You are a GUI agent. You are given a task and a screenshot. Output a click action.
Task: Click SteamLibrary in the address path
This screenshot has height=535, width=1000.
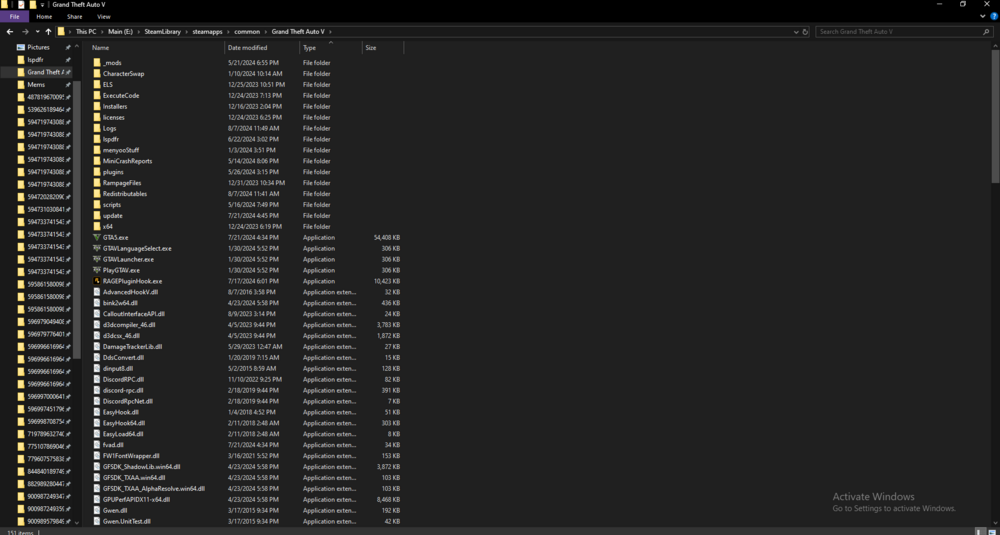165,31
